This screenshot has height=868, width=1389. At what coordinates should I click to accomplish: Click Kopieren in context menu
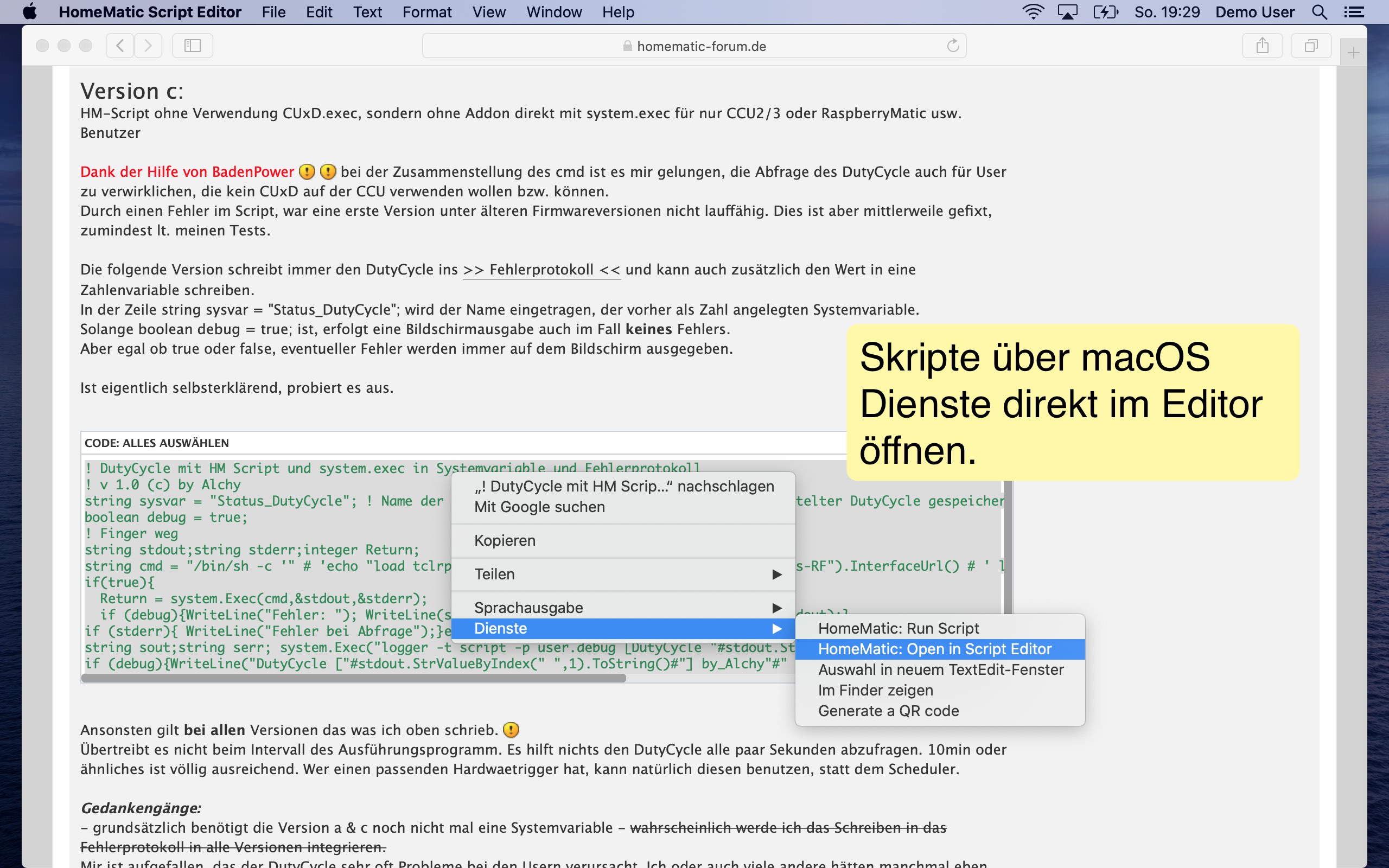(505, 541)
